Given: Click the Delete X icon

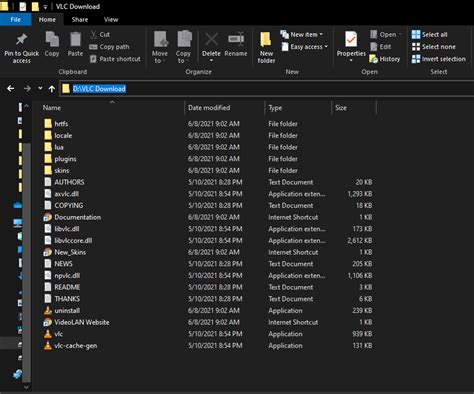Looking at the screenshot, I should click(x=211, y=39).
